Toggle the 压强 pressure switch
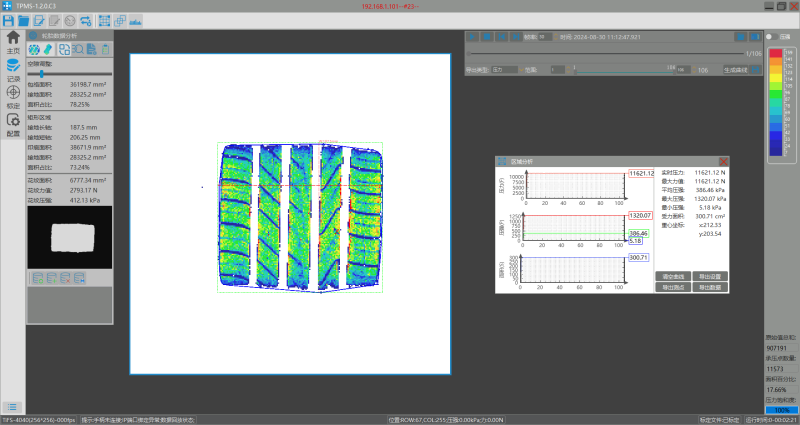Image resolution: width=800 pixels, height=425 pixels. 771,37
